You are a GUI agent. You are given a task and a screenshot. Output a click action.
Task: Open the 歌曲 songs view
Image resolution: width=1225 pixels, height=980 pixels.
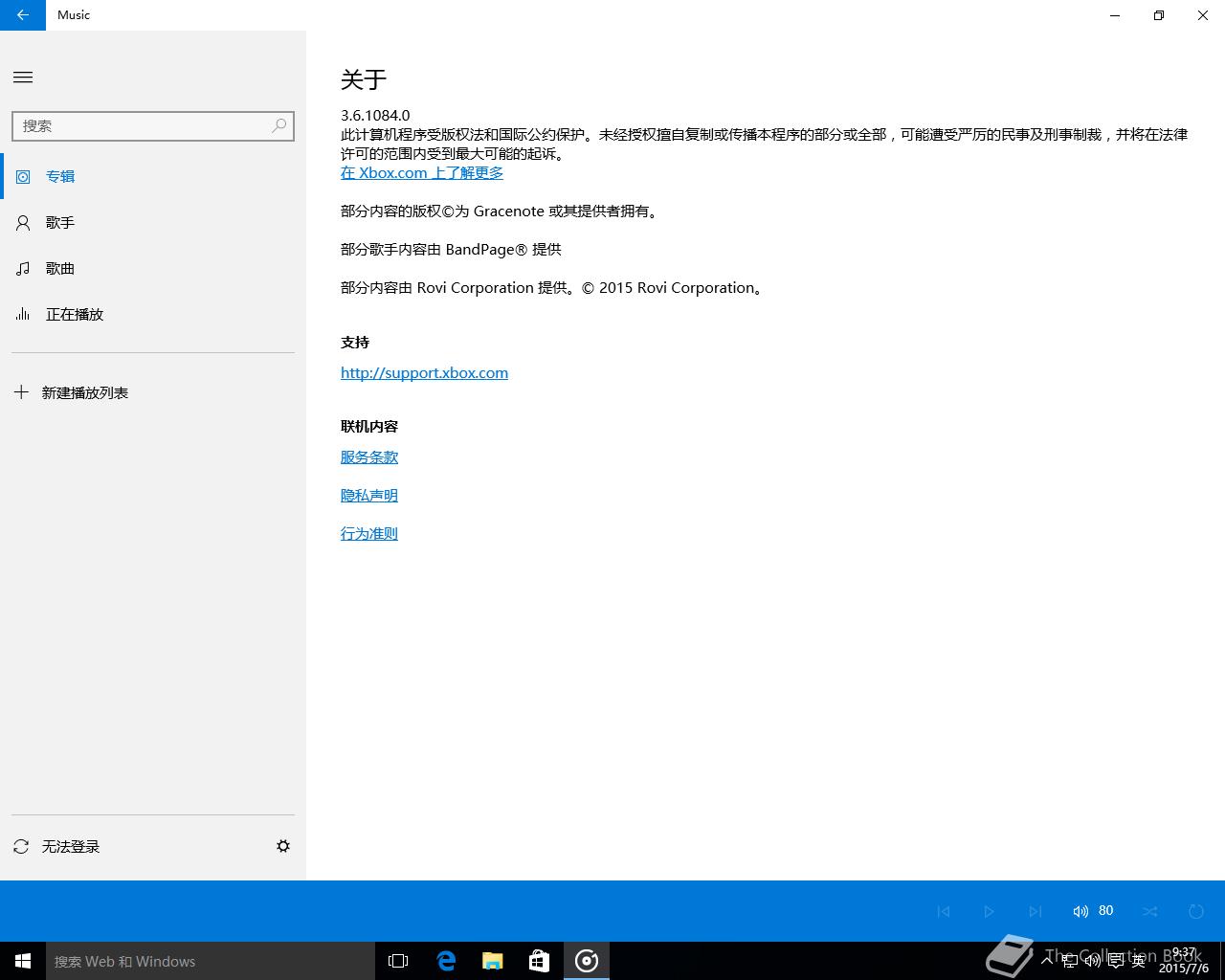pos(153,268)
